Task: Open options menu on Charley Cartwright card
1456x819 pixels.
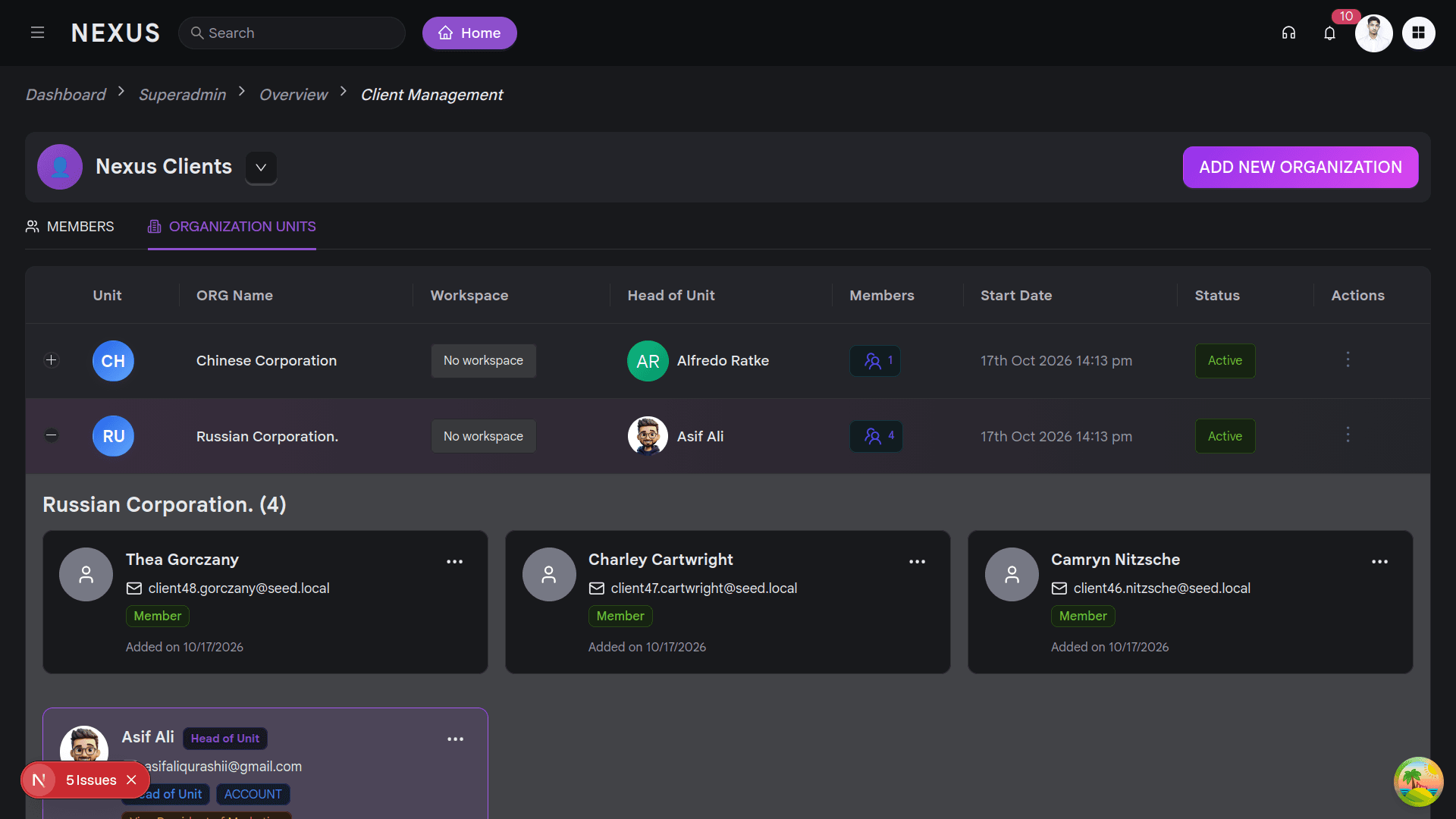Action: (x=917, y=561)
